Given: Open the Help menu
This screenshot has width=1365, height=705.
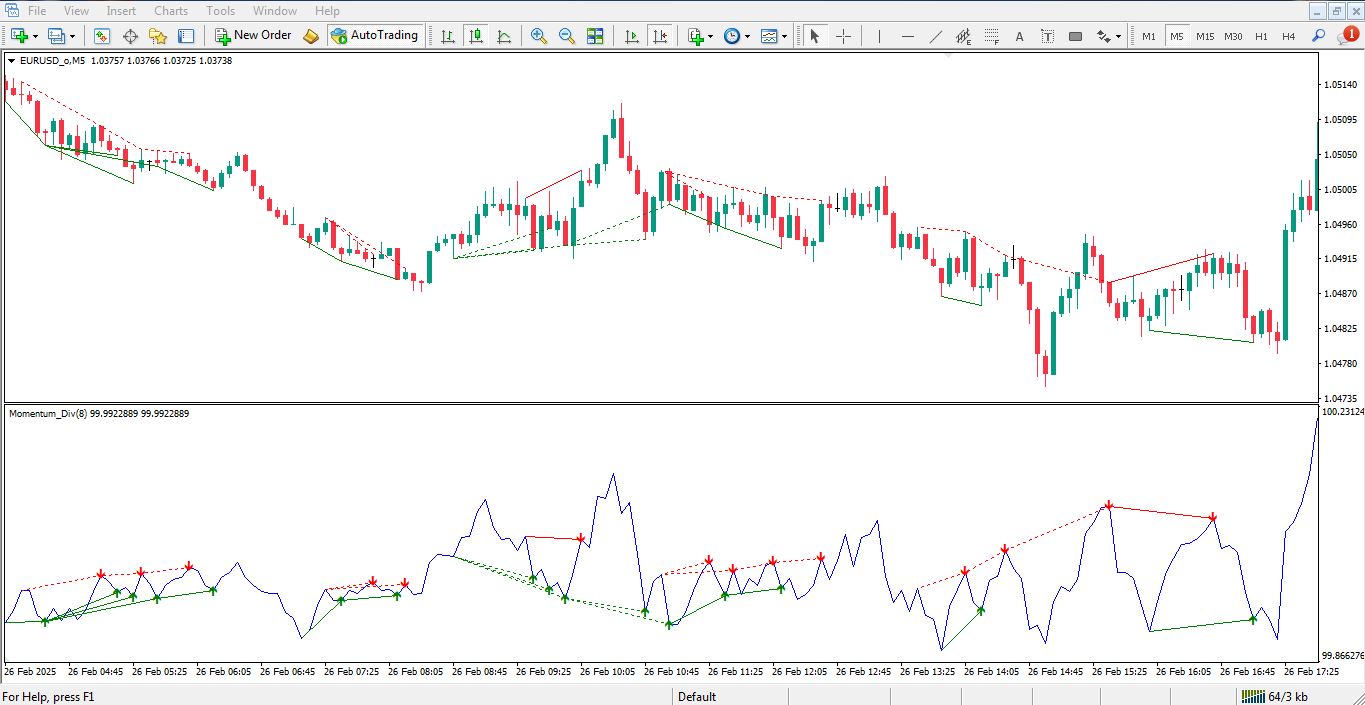Looking at the screenshot, I should pos(328,11).
